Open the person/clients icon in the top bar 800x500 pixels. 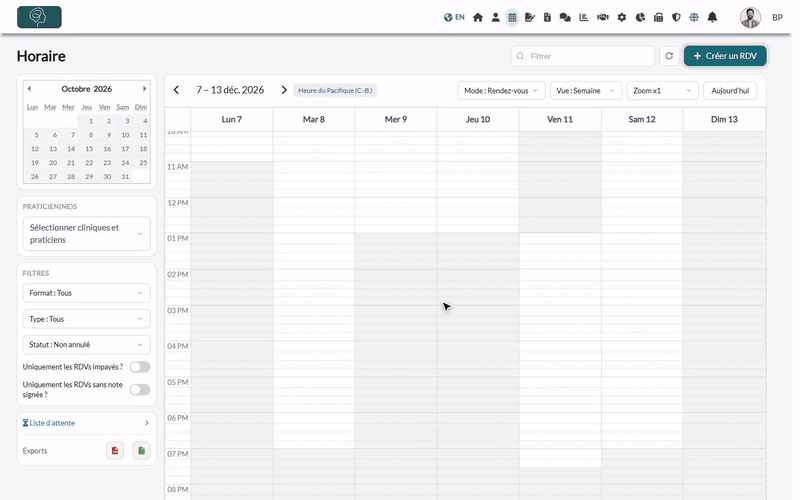pyautogui.click(x=495, y=17)
